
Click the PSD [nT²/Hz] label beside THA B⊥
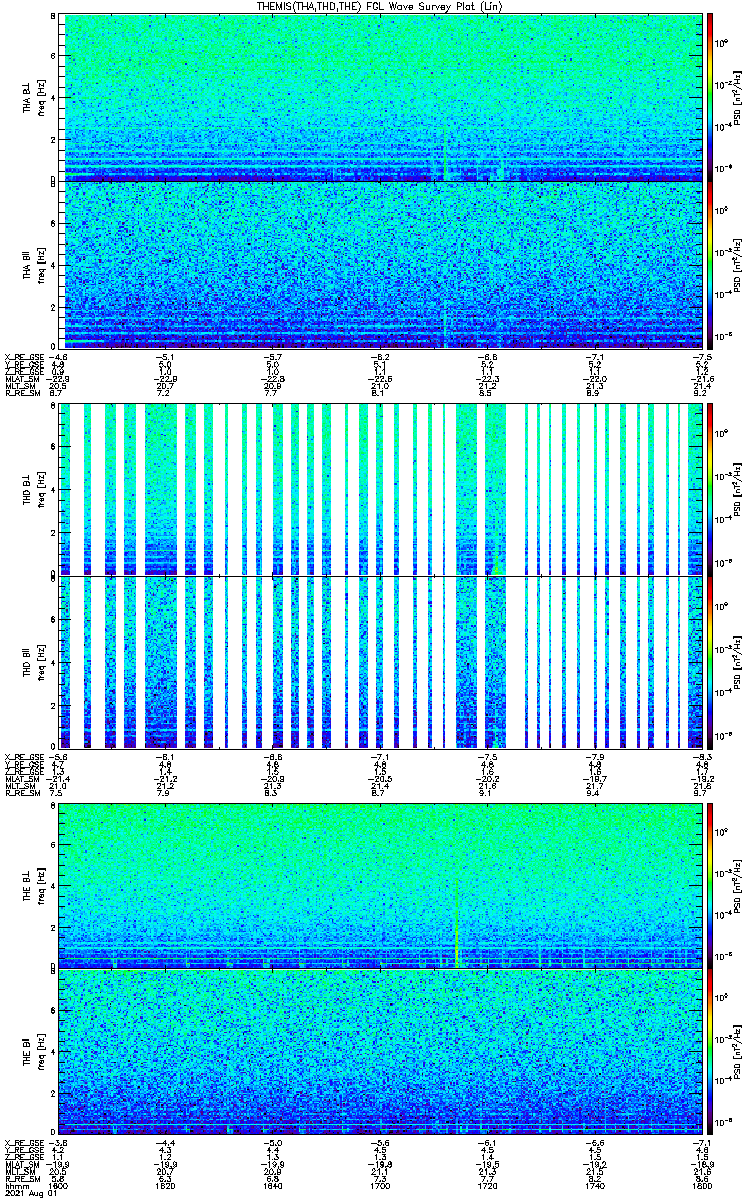tap(739, 97)
